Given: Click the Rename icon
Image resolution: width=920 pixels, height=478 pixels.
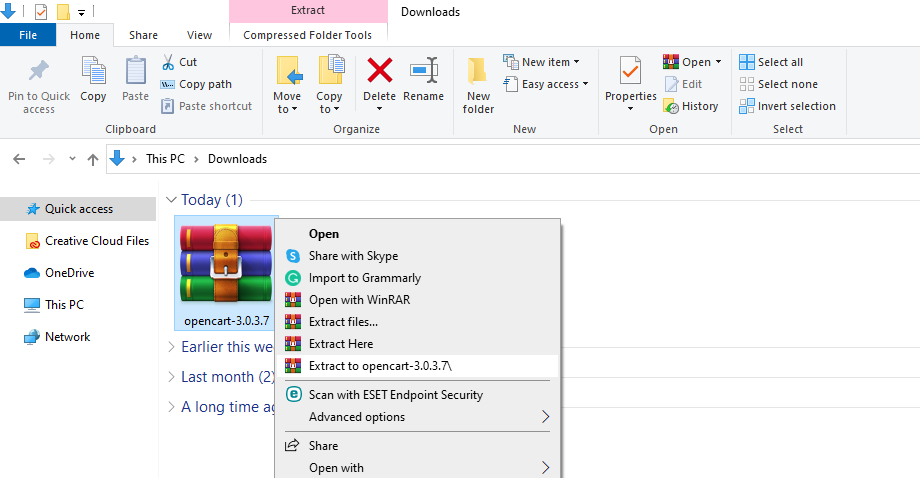Looking at the screenshot, I should click(424, 70).
